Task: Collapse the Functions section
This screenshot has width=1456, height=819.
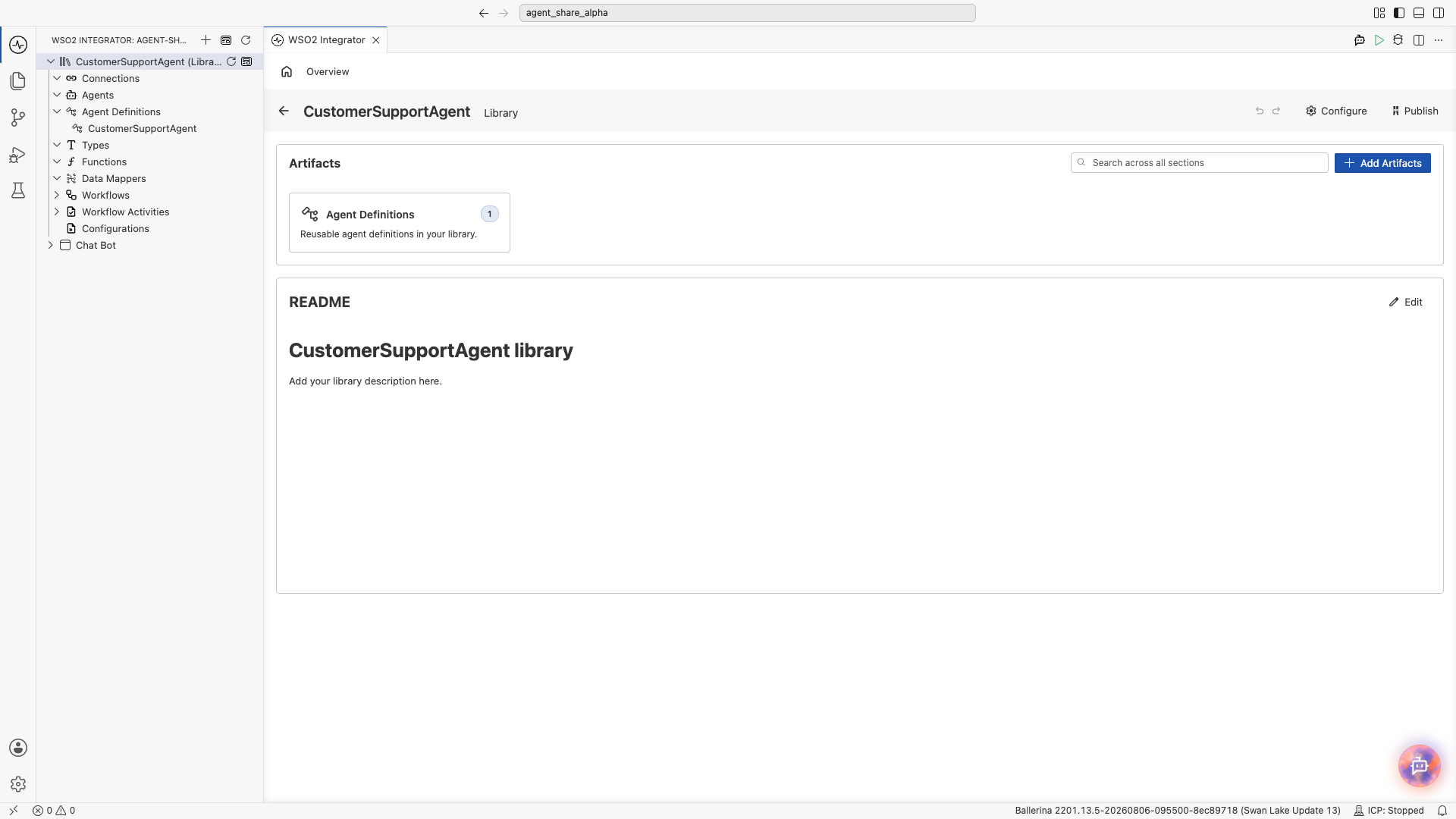Action: click(x=57, y=162)
